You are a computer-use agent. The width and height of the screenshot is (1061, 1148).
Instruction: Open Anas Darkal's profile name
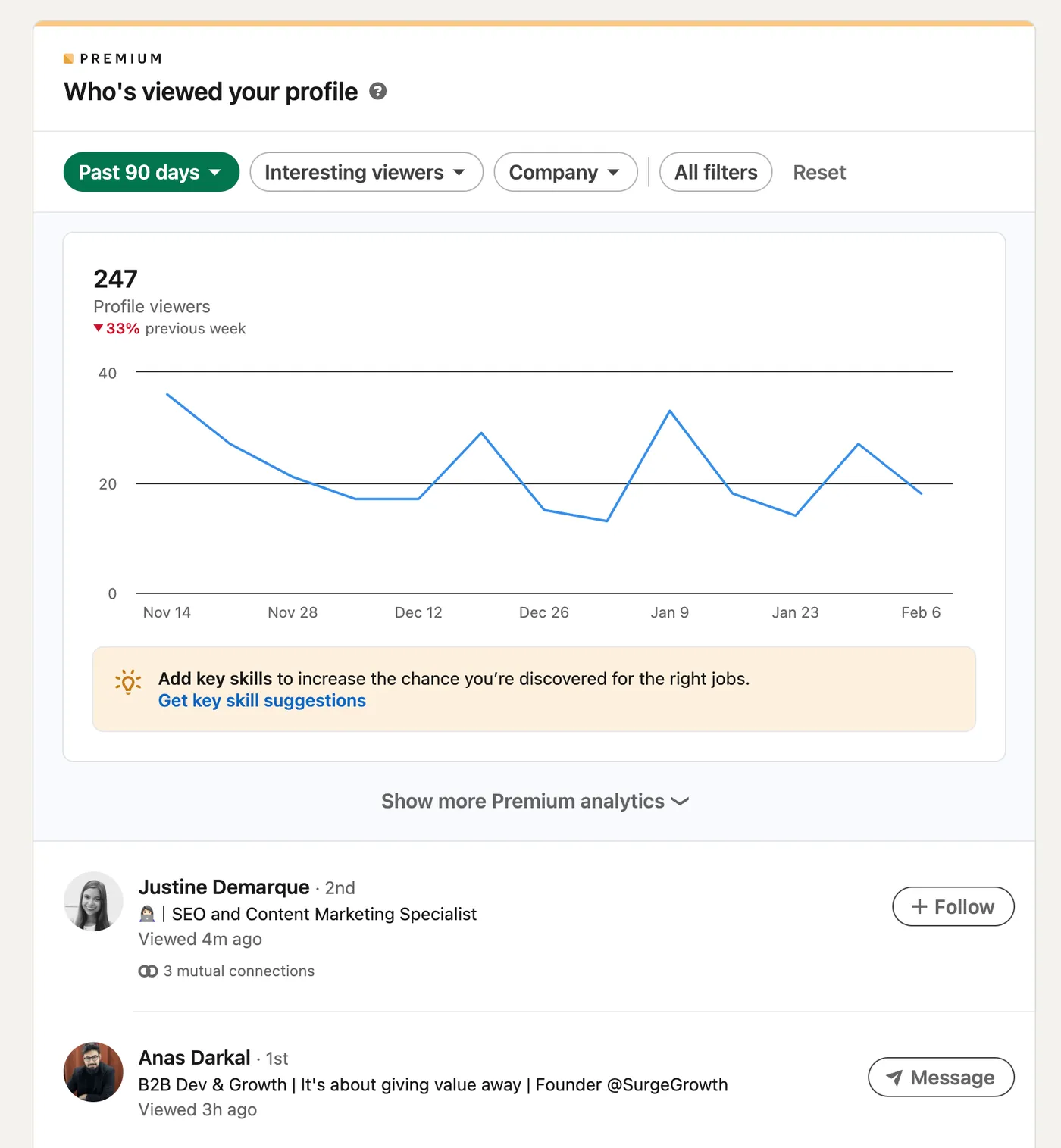194,1057
